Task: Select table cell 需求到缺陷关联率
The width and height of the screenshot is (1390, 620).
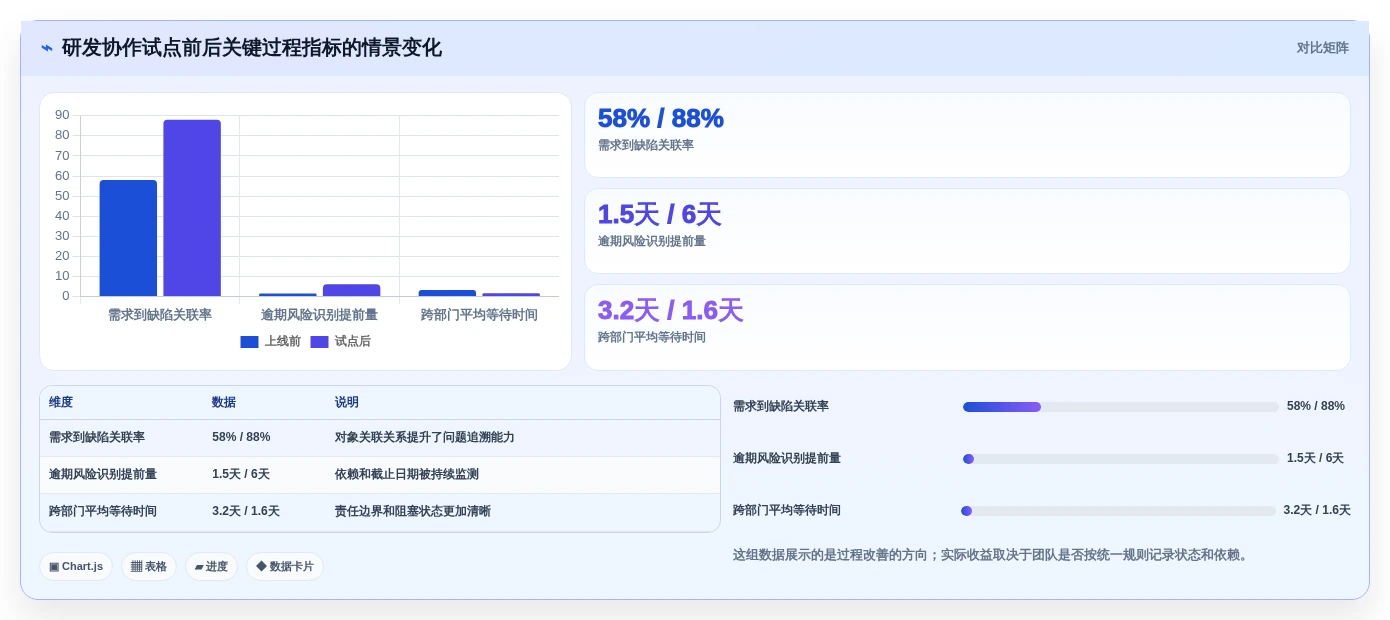Action: [x=97, y=437]
